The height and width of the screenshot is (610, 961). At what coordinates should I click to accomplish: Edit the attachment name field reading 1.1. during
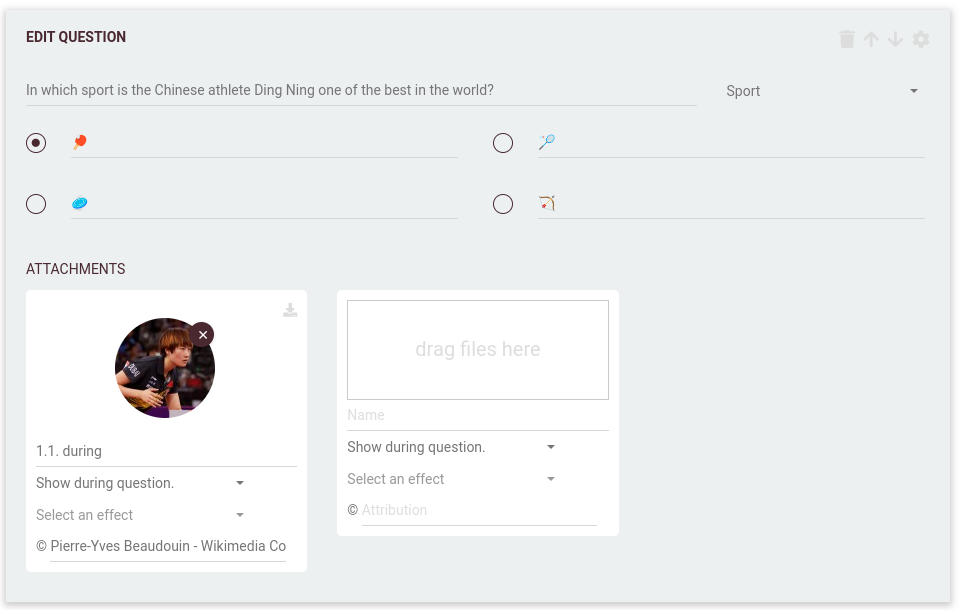[165, 450]
